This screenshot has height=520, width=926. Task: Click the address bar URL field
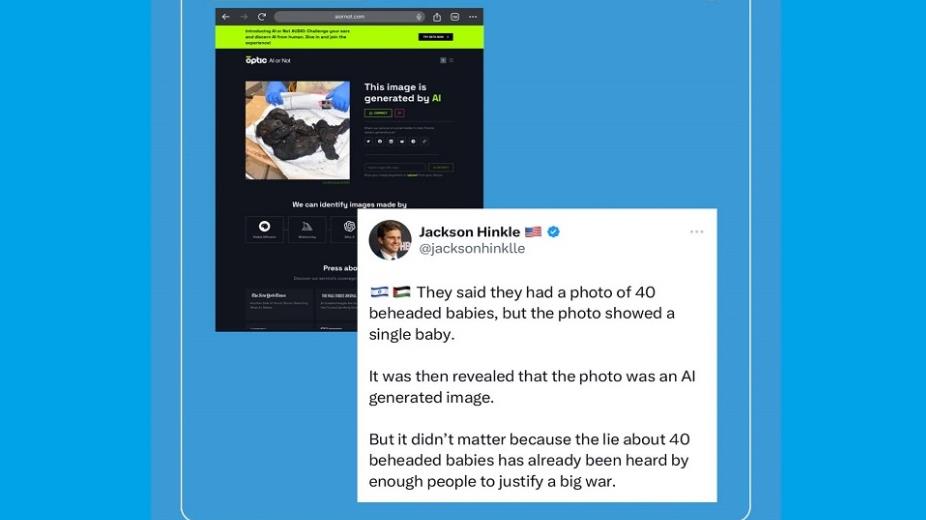click(x=350, y=17)
